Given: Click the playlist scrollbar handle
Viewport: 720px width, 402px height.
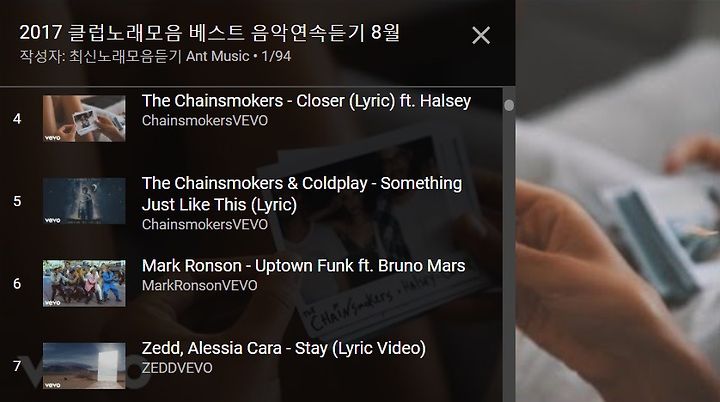Looking at the screenshot, I should pos(509,105).
